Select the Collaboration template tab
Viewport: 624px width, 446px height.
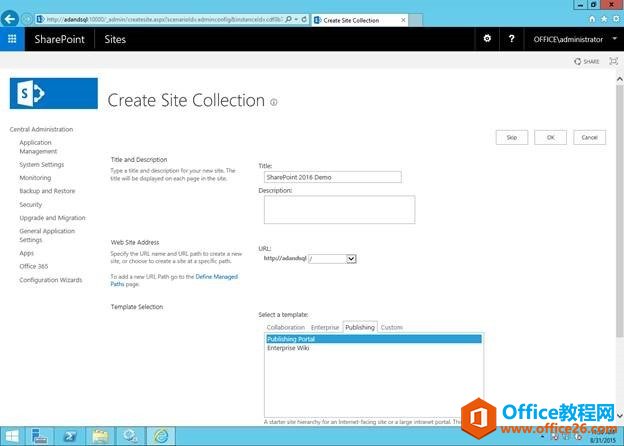(x=285, y=327)
